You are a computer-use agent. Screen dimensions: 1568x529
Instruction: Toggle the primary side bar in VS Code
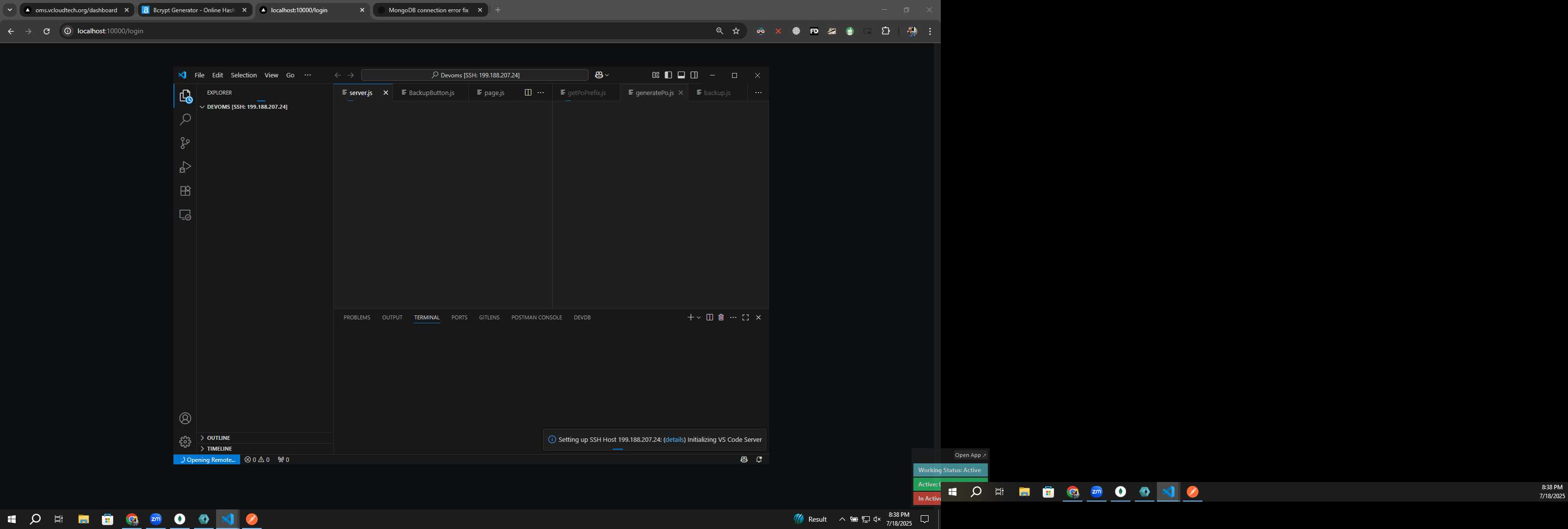(x=668, y=75)
